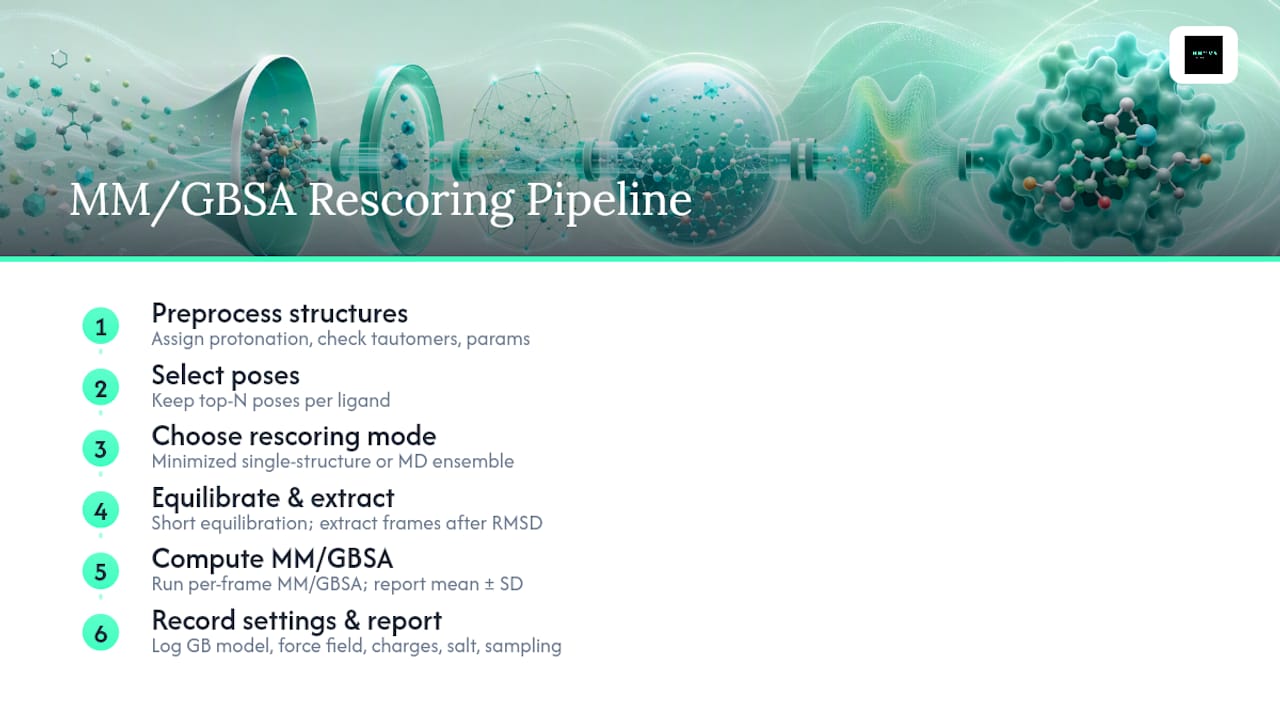Click the step 3 numbered circle

pos(100,449)
